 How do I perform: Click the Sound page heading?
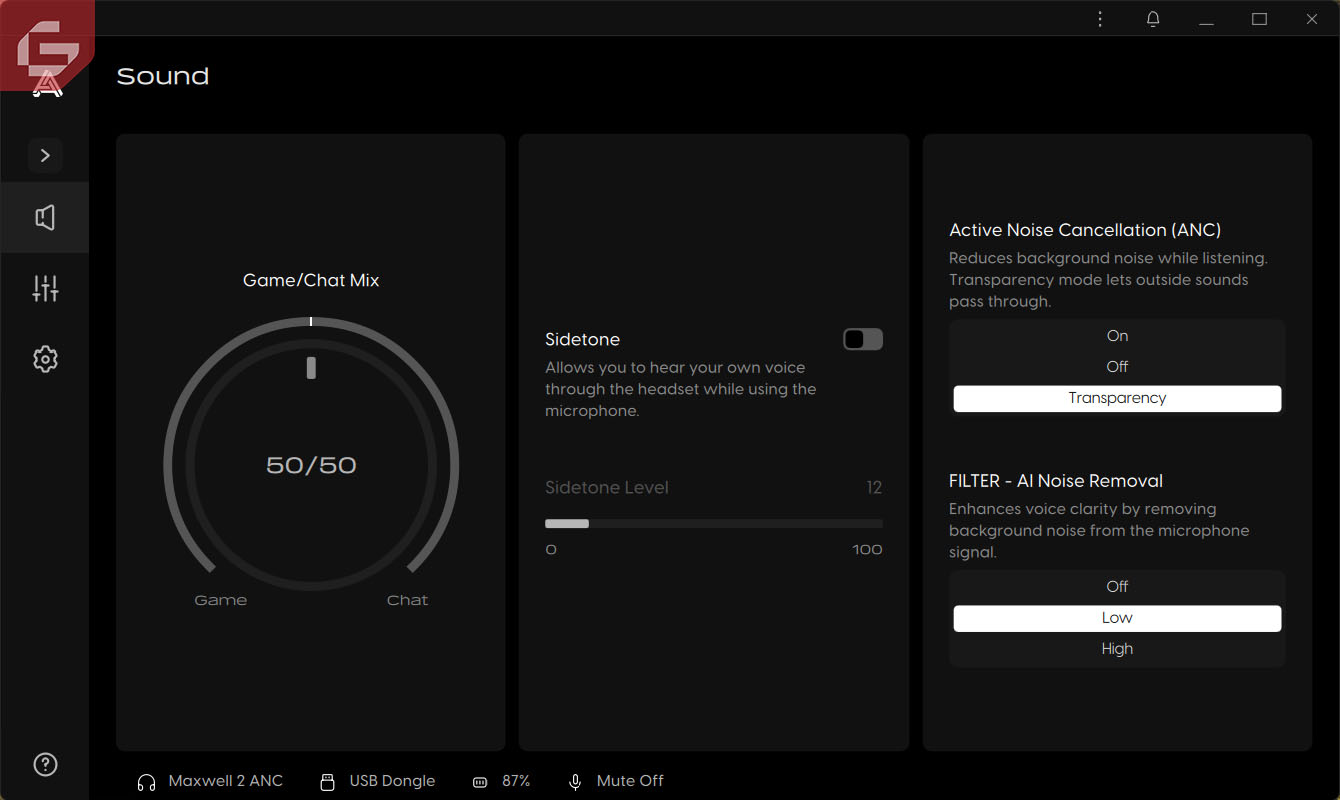coord(163,77)
